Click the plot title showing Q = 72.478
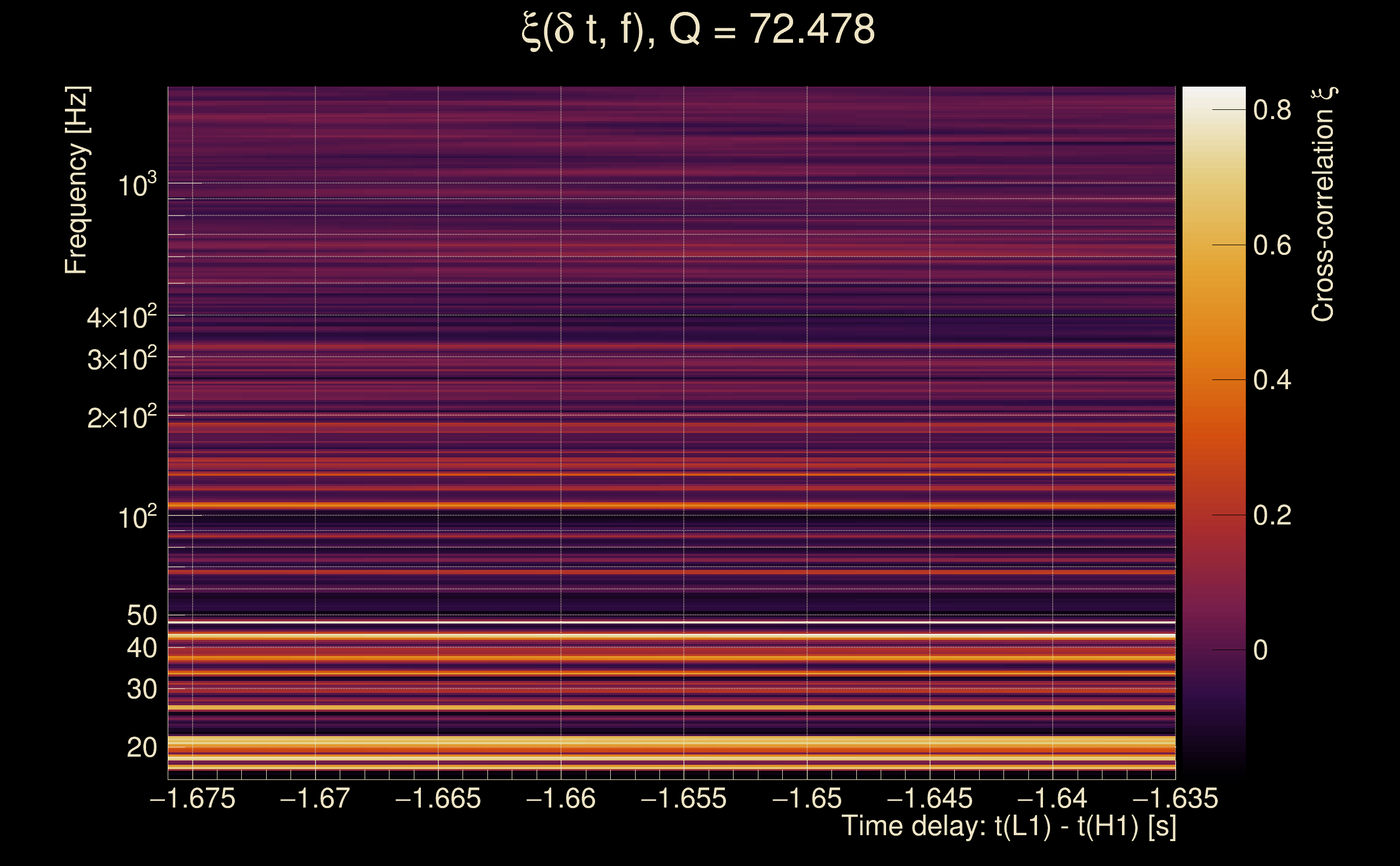 click(x=698, y=30)
